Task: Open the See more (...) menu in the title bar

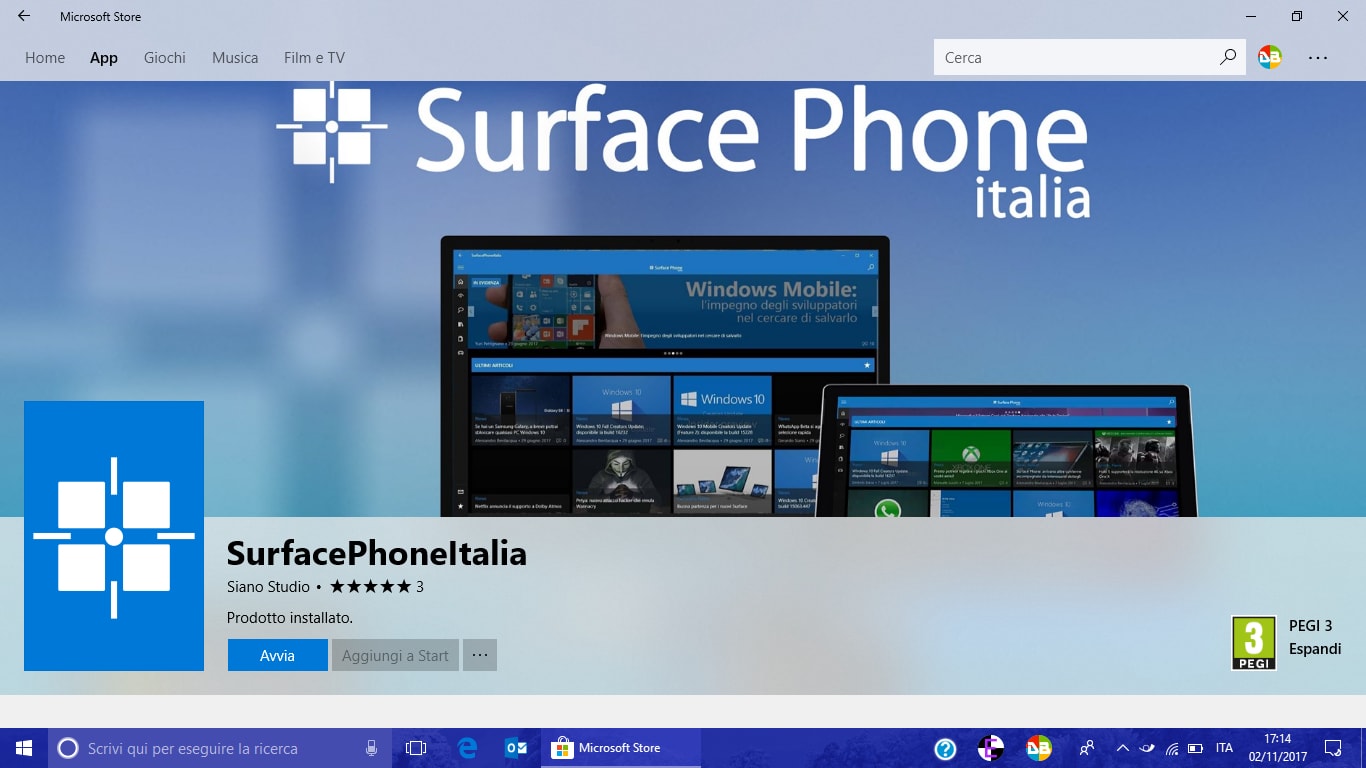Action: click(x=1318, y=57)
